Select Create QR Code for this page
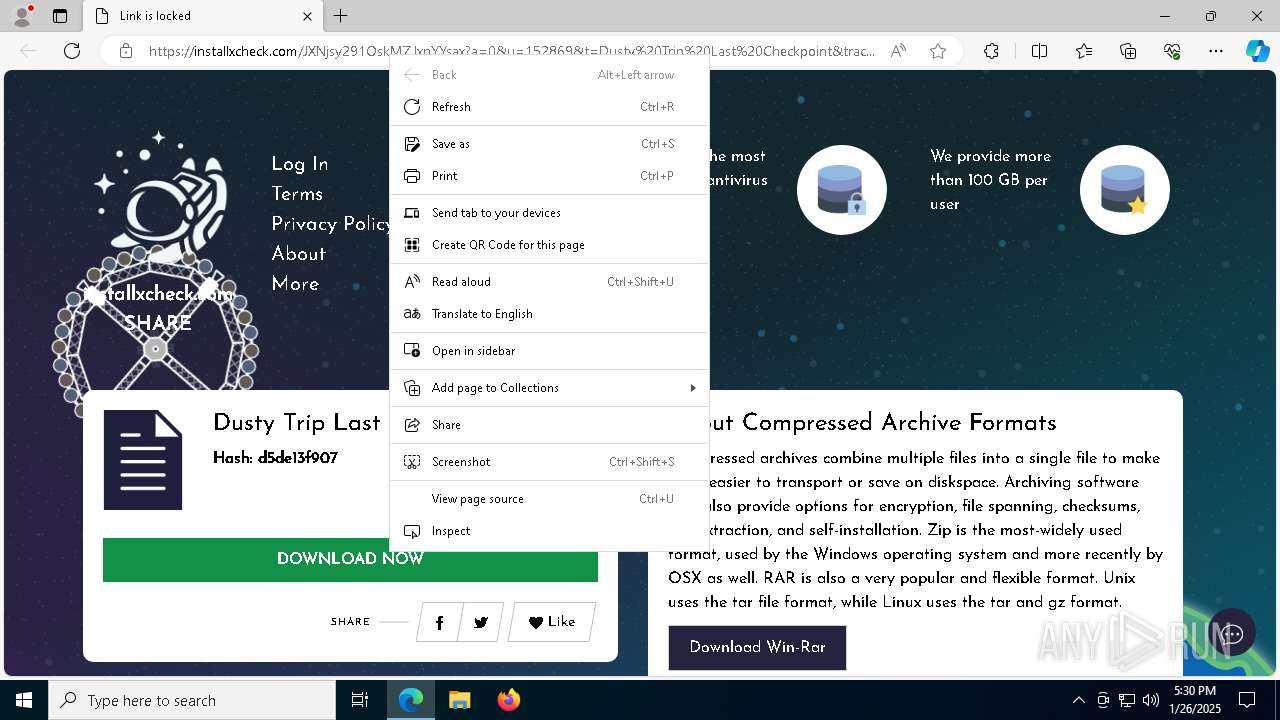Viewport: 1280px width, 720px height. point(549,245)
